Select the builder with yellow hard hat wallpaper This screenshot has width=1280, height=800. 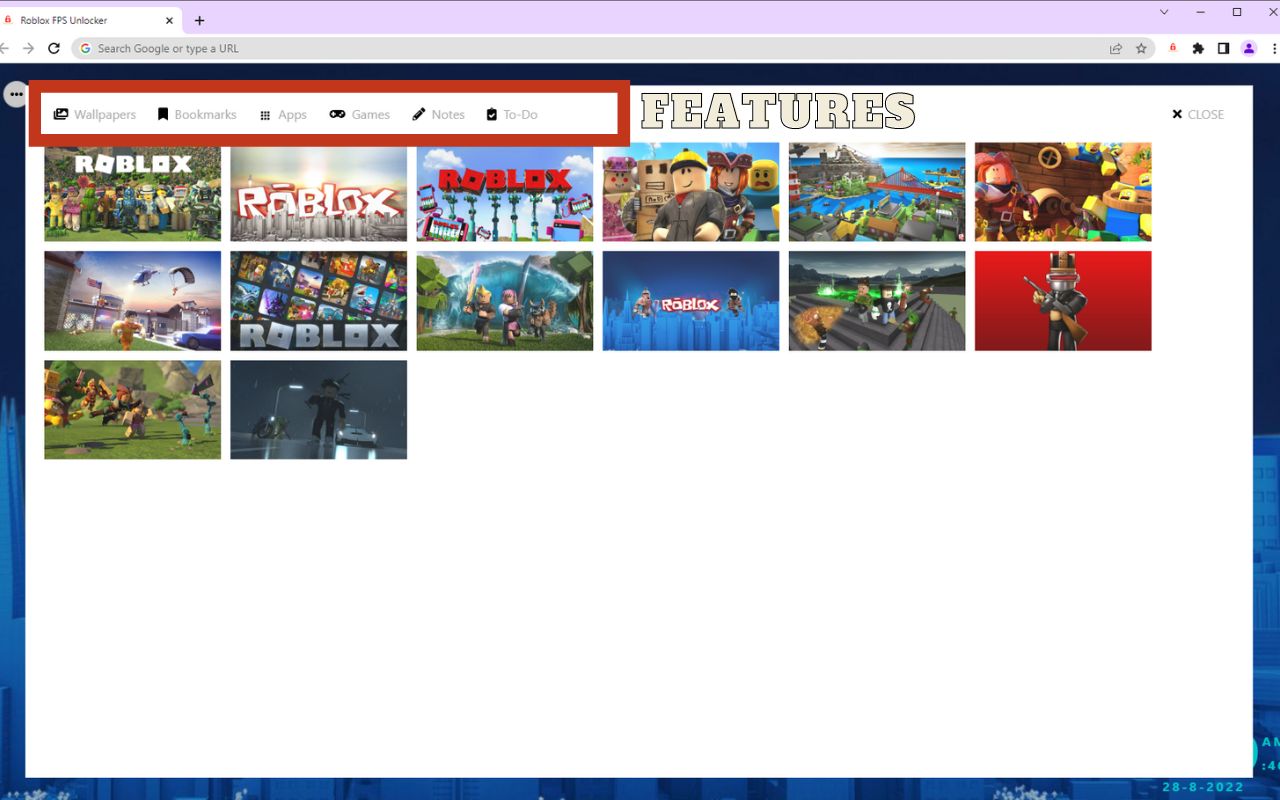click(691, 192)
